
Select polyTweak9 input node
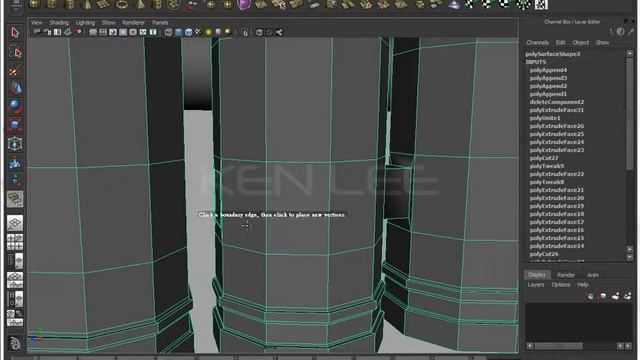(547, 166)
